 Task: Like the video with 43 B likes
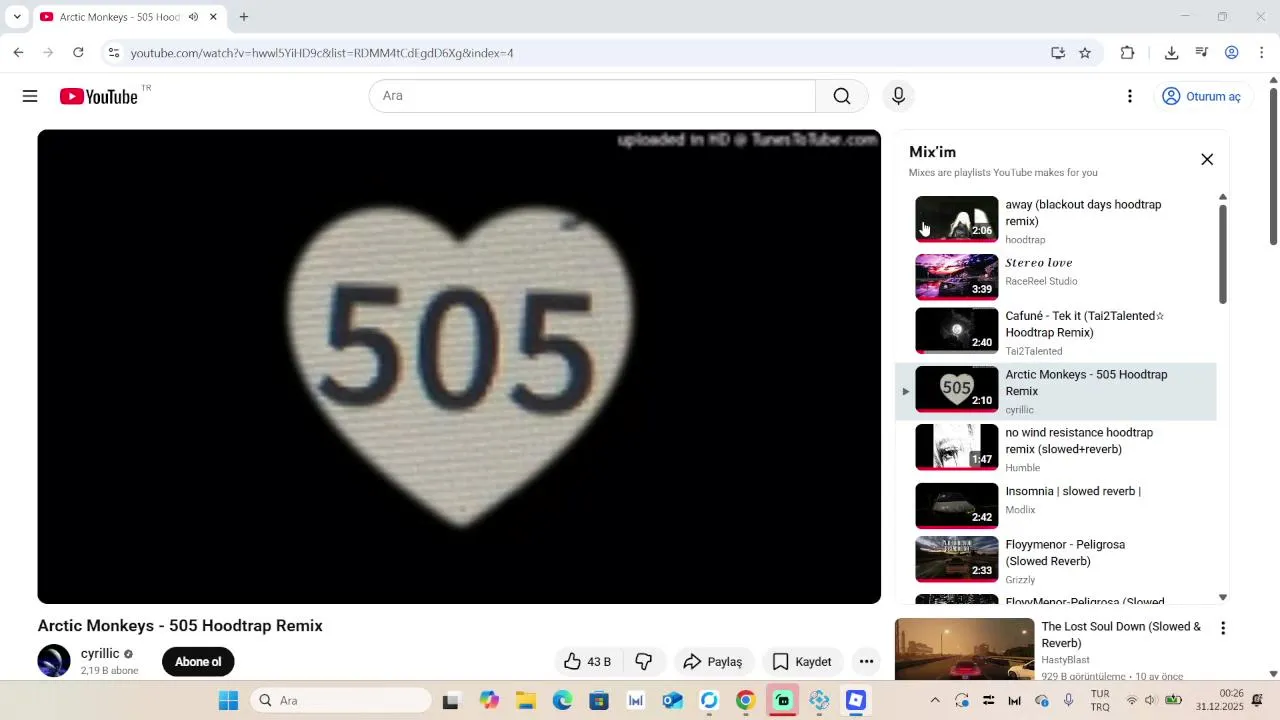(587, 661)
